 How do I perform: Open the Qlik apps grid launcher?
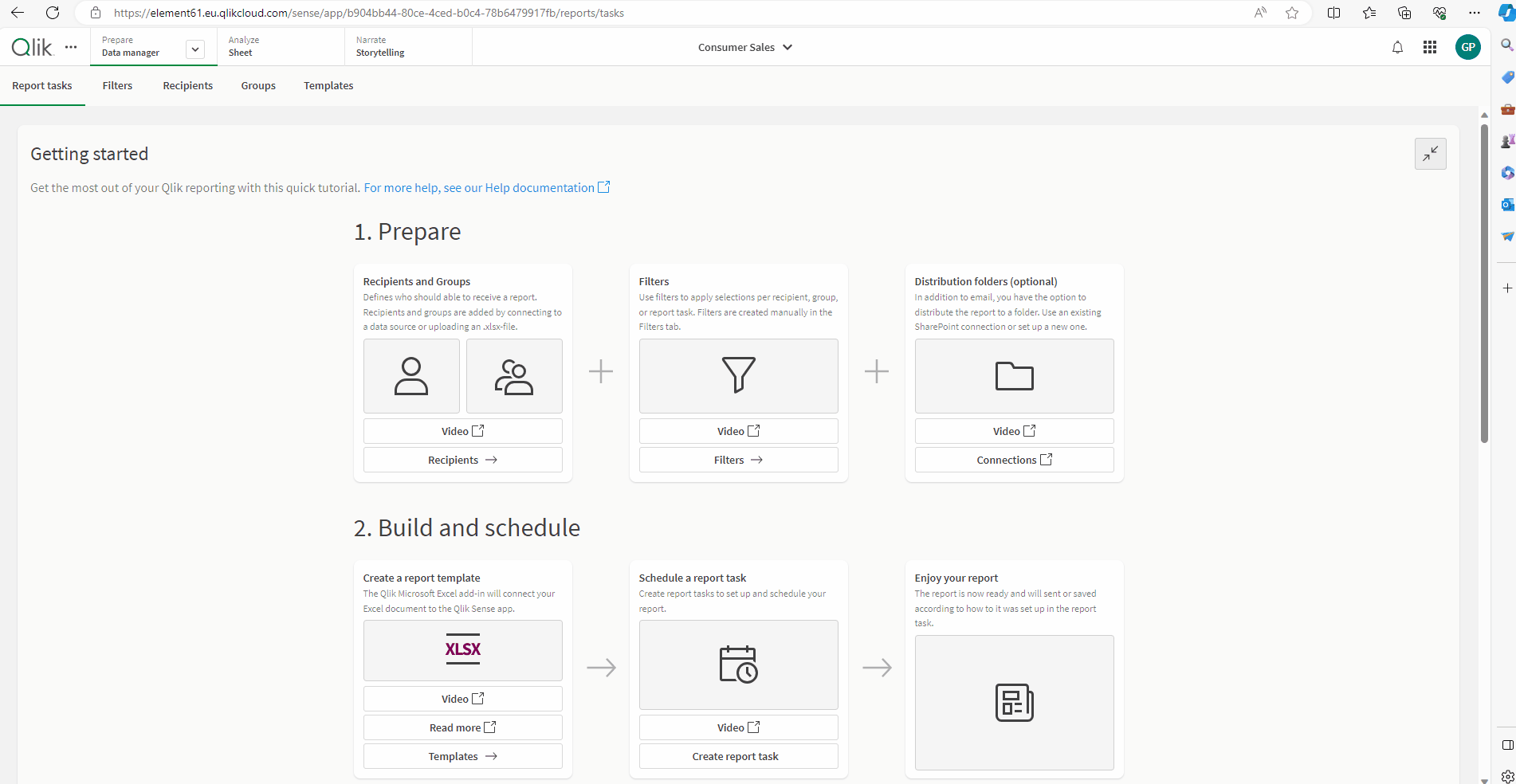point(1430,48)
